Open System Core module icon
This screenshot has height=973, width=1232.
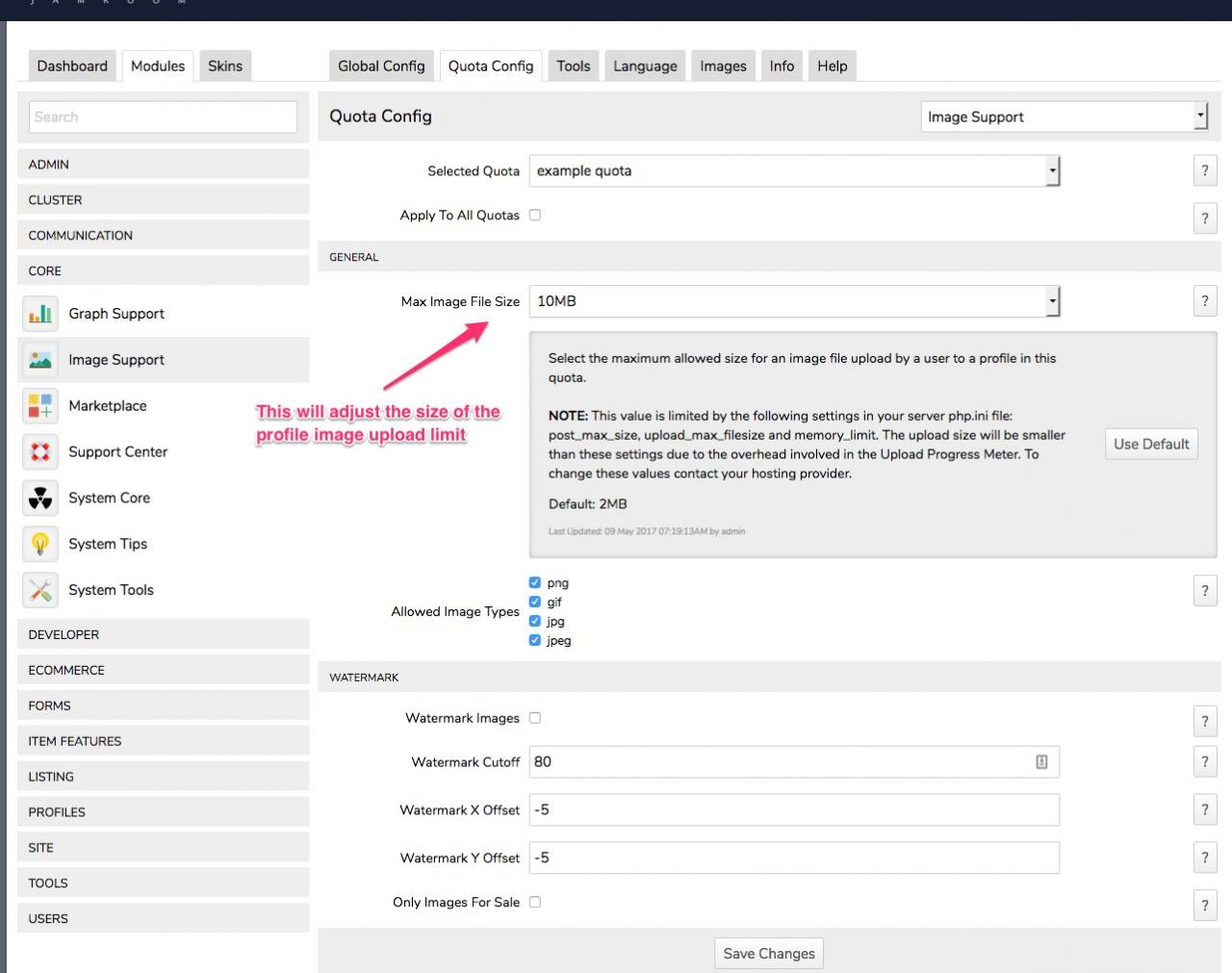pos(40,499)
